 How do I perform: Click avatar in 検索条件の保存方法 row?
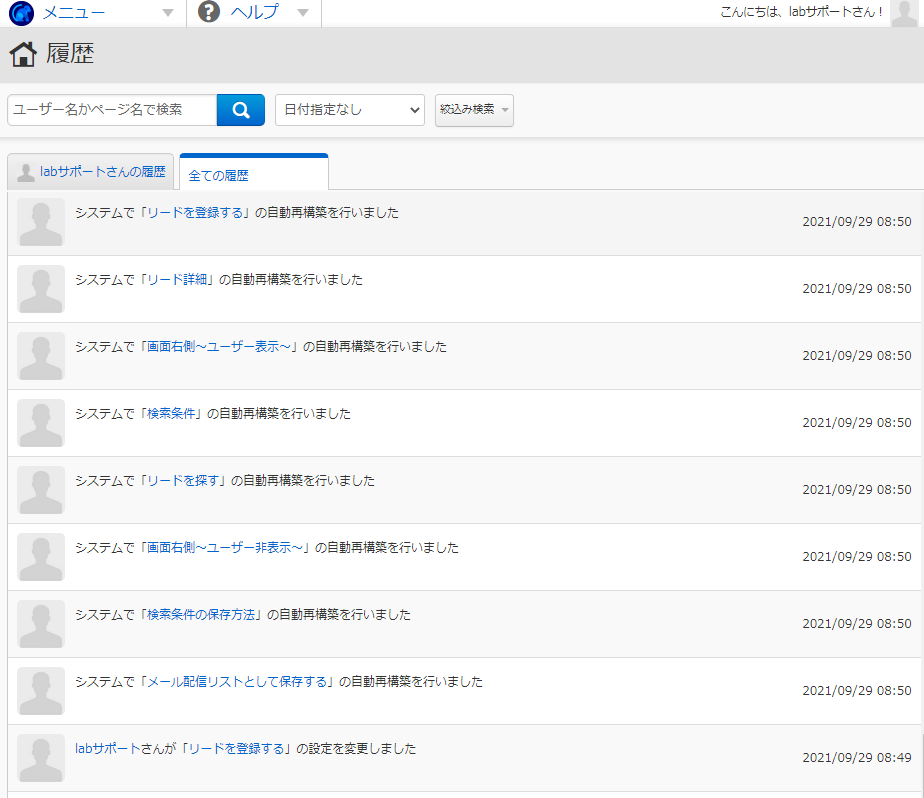pos(41,624)
